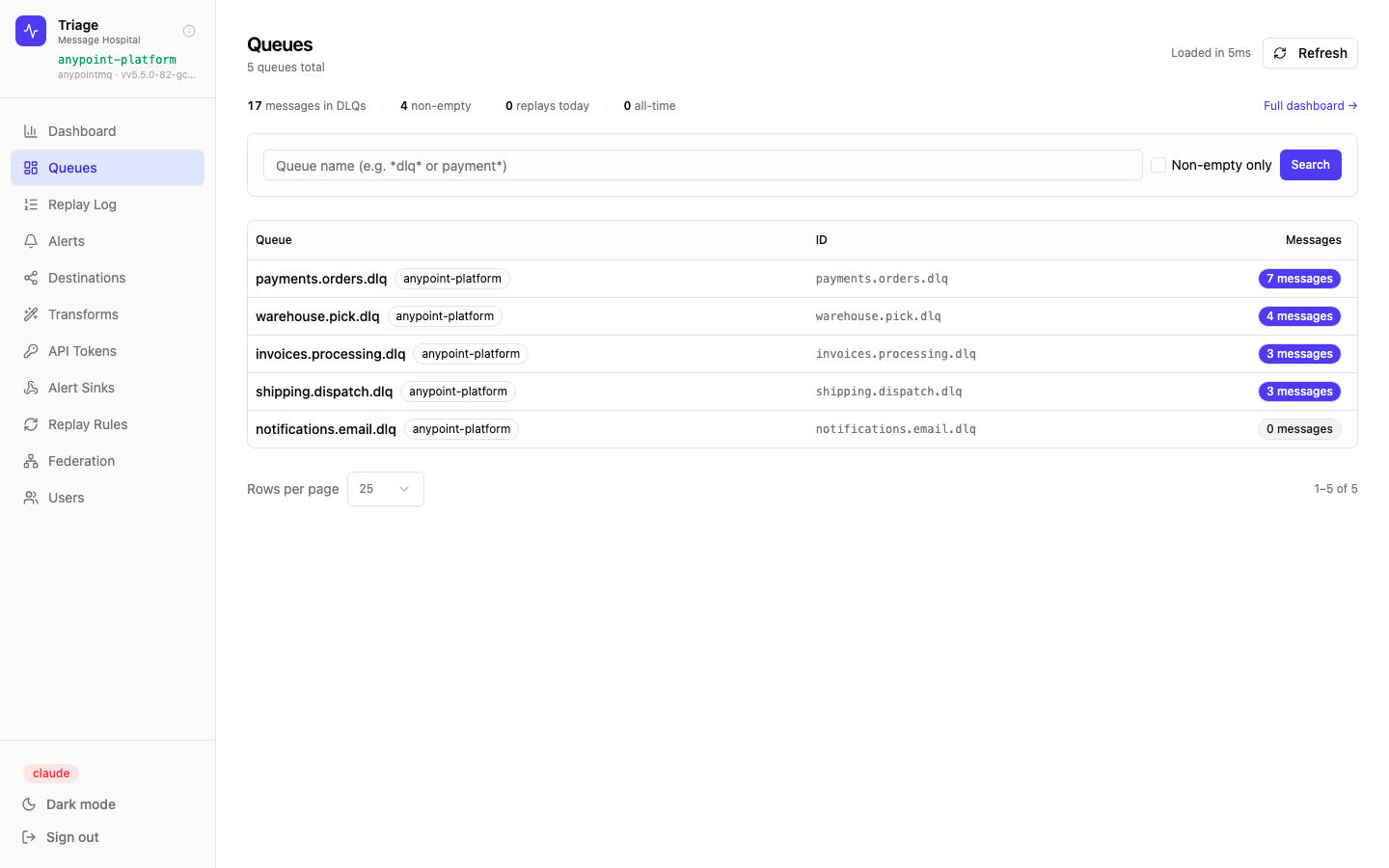1389x868 pixels.
Task: Click the Transforms magic wand icon
Action: pos(31,314)
